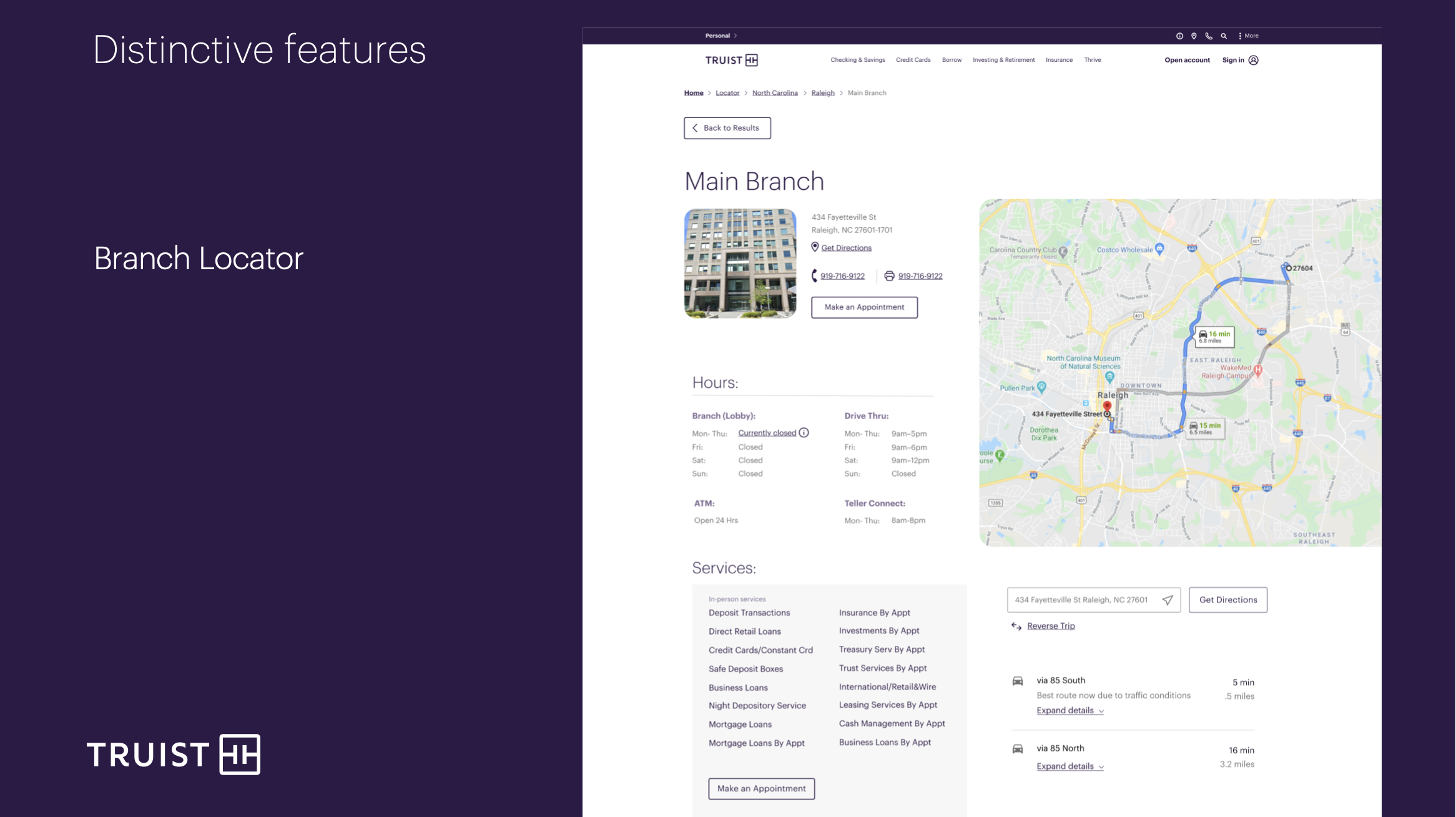This screenshot has height=817, width=1456.
Task: Click the 'Insurance By Appt' service text
Action: coord(874,613)
